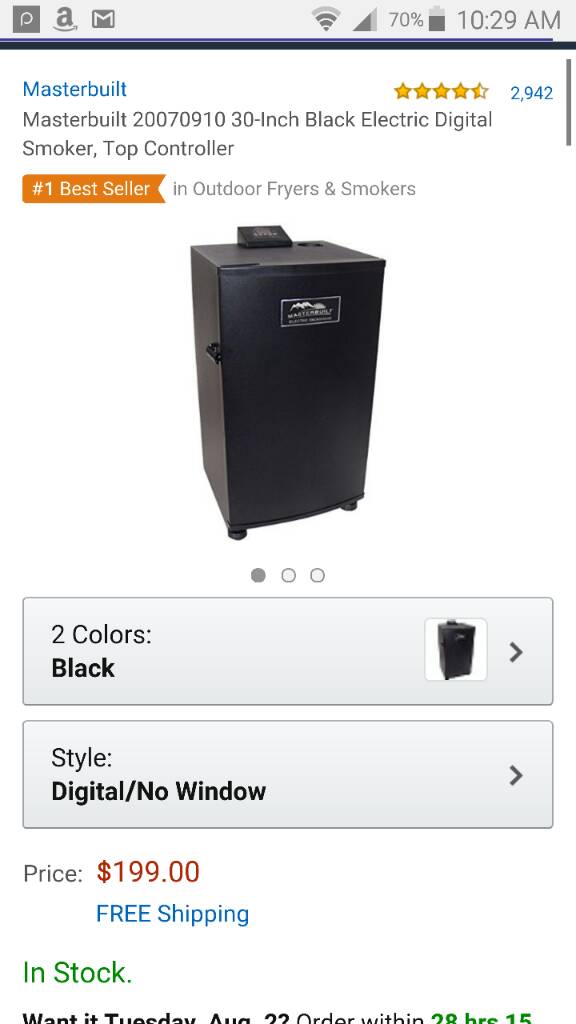The width and height of the screenshot is (576, 1024).
Task: Tap the Gmail notification icon in status bar
Action: coord(103,20)
